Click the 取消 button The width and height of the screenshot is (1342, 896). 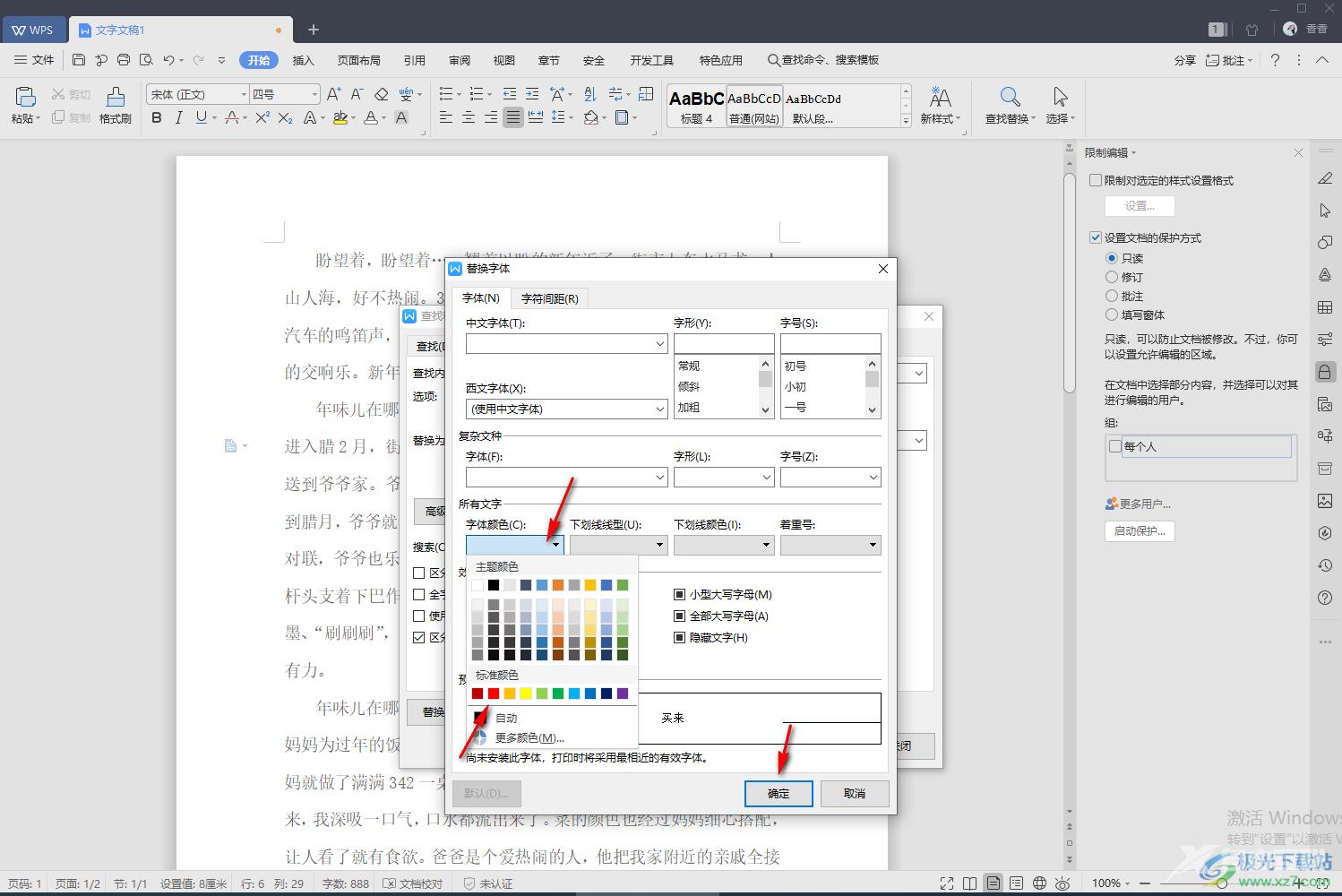coord(855,793)
